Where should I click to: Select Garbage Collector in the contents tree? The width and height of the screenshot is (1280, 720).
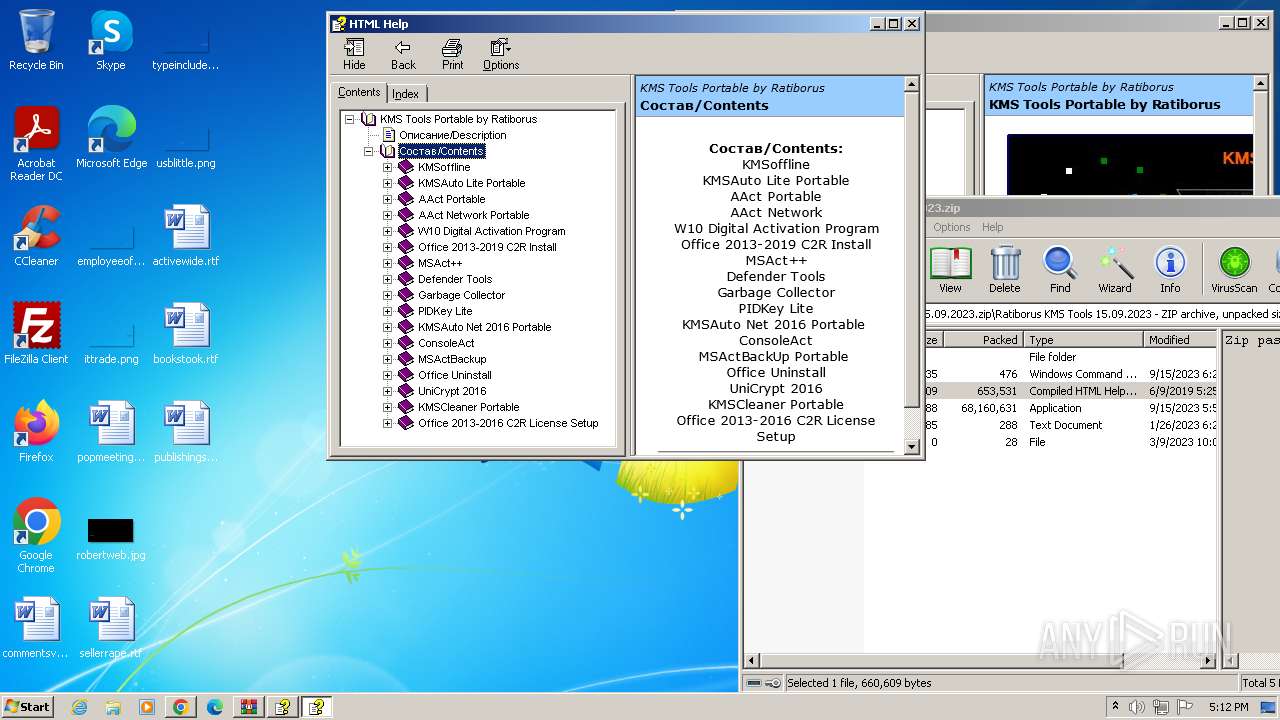click(461, 295)
